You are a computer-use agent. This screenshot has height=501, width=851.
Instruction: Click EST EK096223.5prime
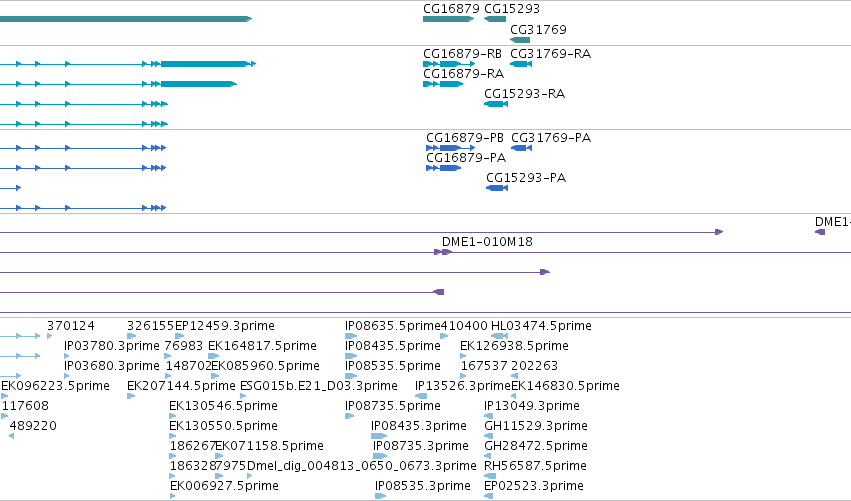click(x=55, y=386)
